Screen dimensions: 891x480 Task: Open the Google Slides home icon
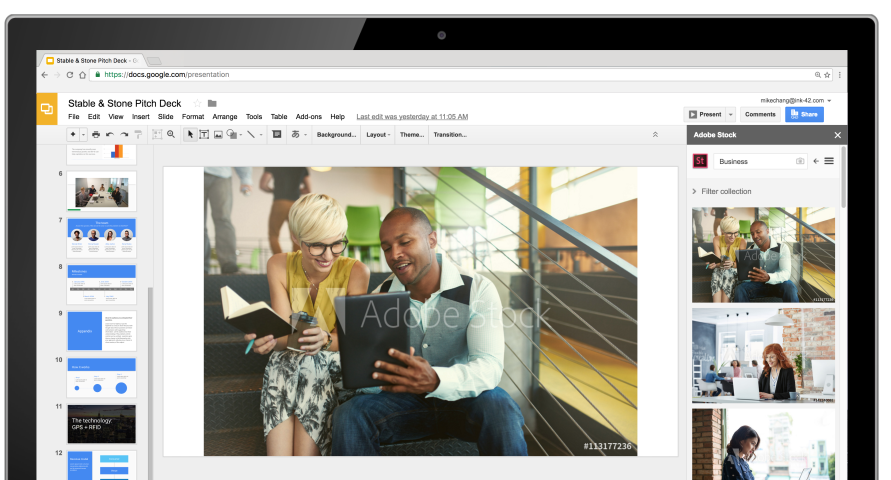(x=47, y=108)
